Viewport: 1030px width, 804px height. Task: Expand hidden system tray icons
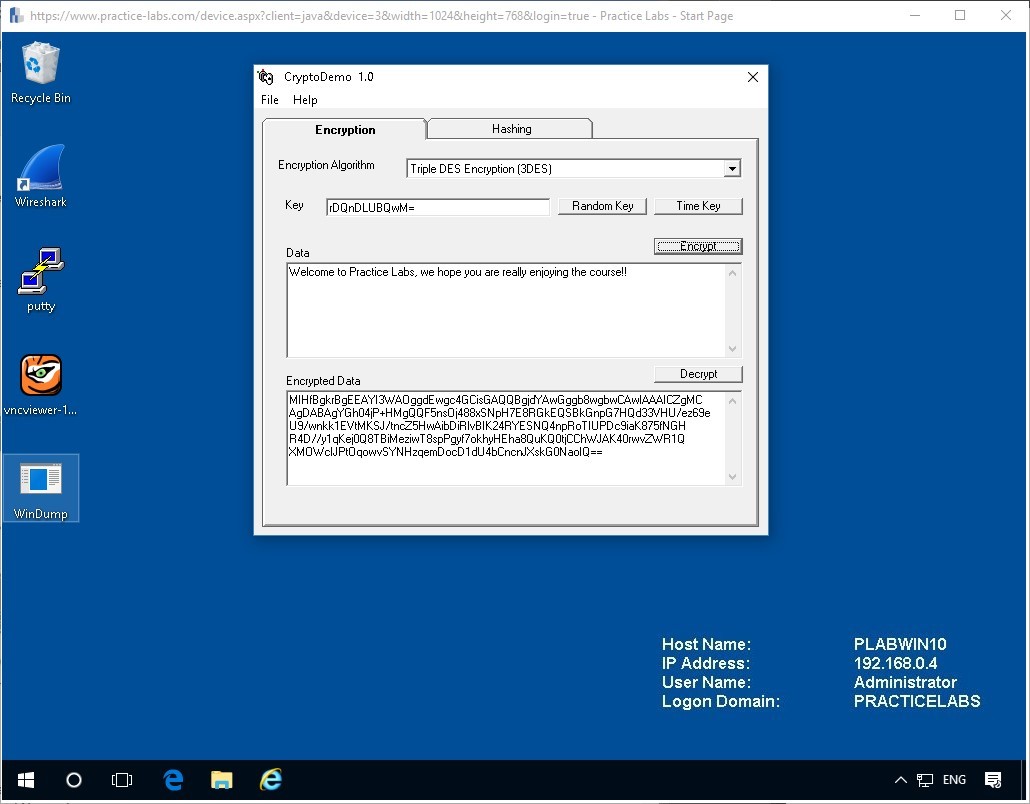(901, 780)
